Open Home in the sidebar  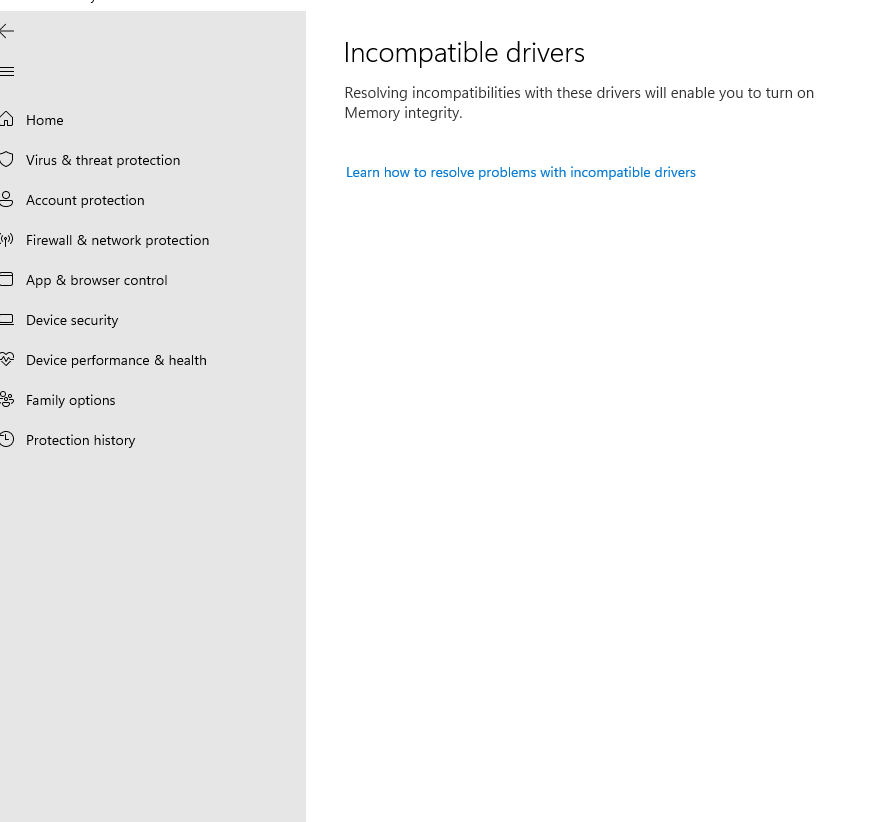click(x=44, y=120)
